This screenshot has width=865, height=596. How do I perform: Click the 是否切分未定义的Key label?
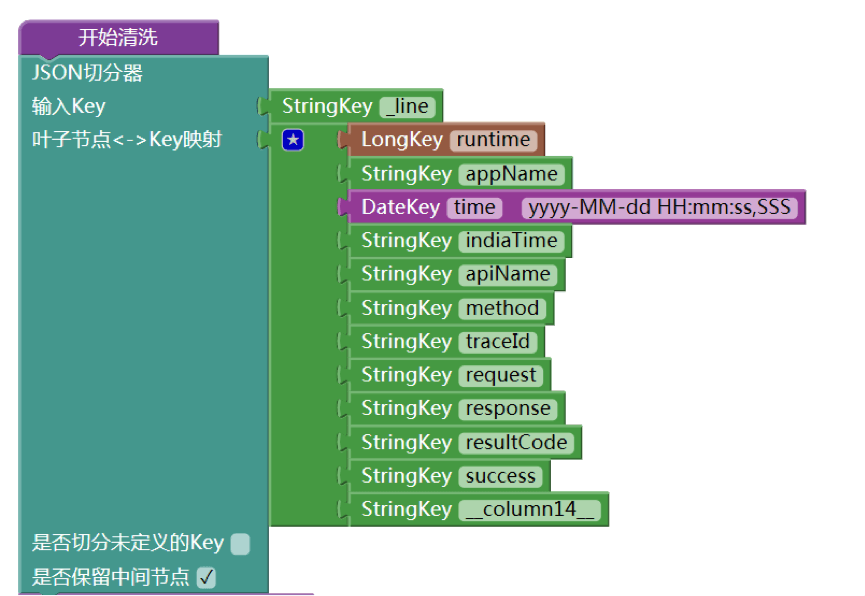coord(127,543)
